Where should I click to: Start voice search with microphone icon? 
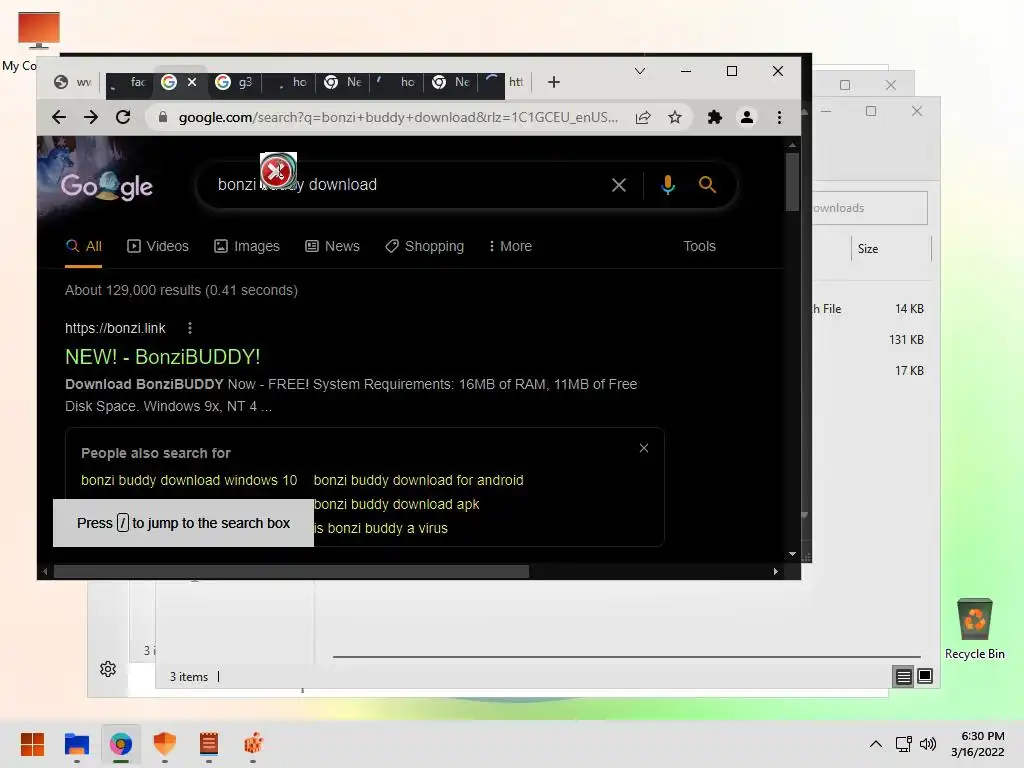[x=667, y=185]
